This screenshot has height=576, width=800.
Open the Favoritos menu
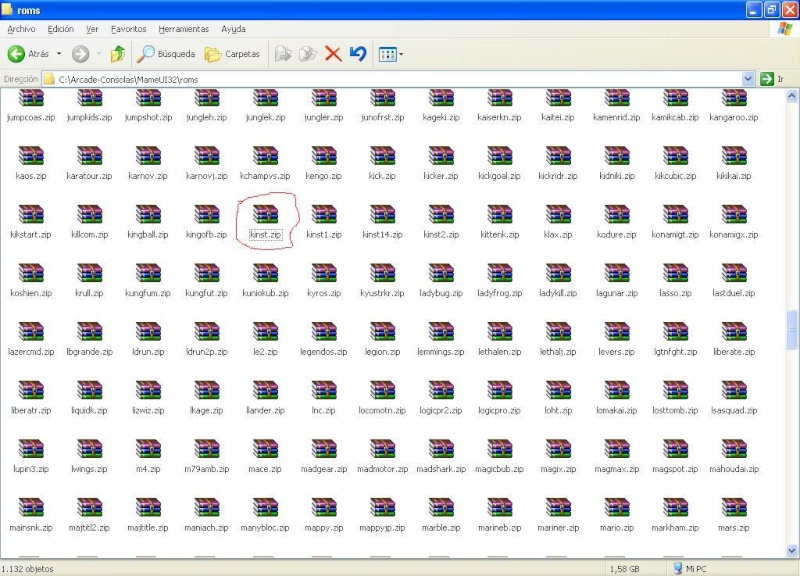tap(129, 29)
